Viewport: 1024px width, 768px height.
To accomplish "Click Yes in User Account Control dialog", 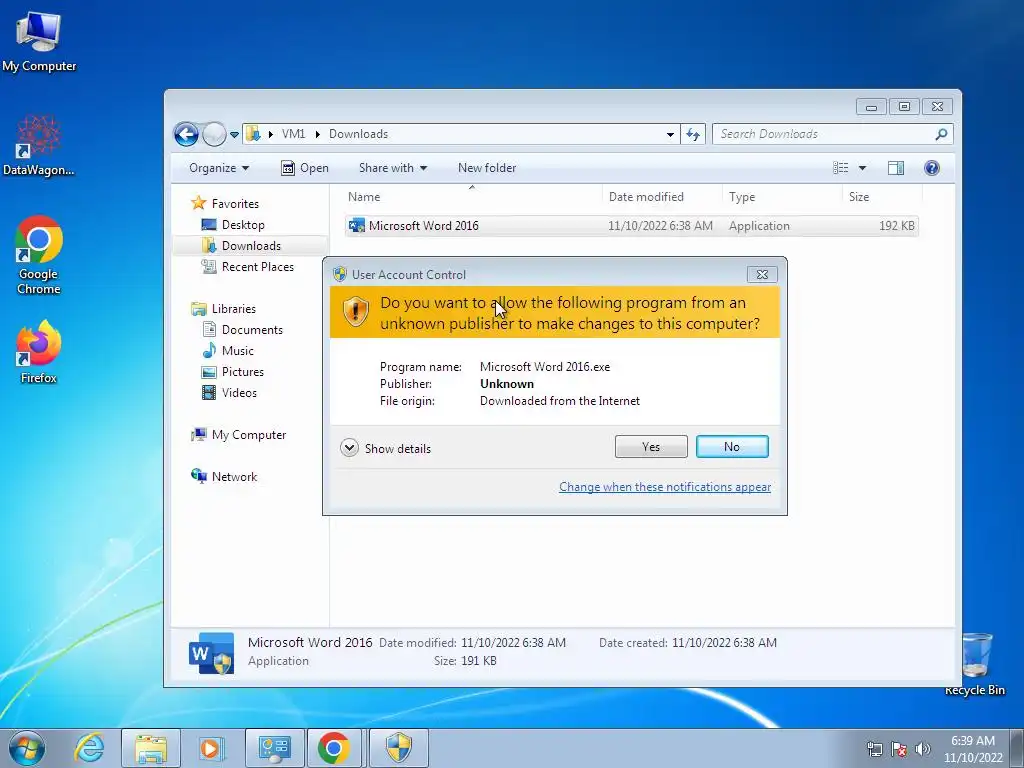I will pos(650,447).
